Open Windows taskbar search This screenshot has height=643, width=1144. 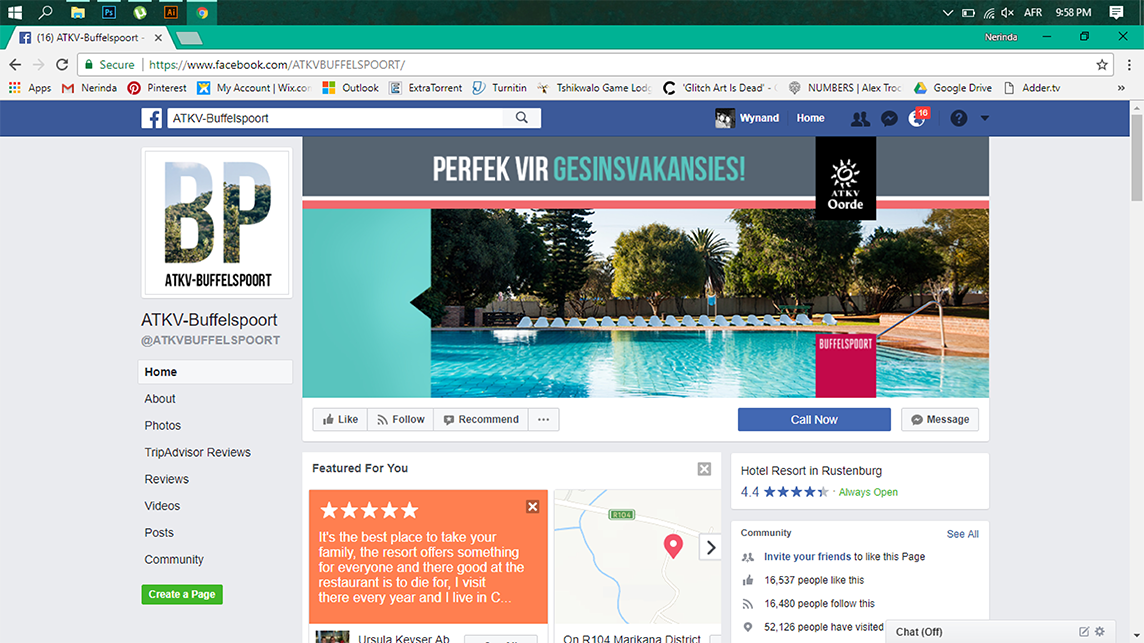(x=45, y=12)
